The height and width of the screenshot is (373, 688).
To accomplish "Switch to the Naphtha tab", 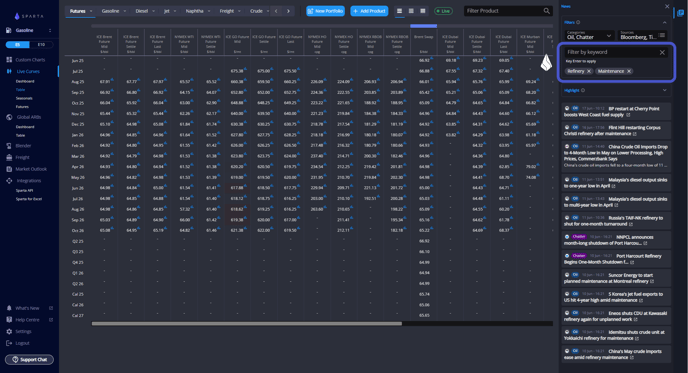I will 194,11.
